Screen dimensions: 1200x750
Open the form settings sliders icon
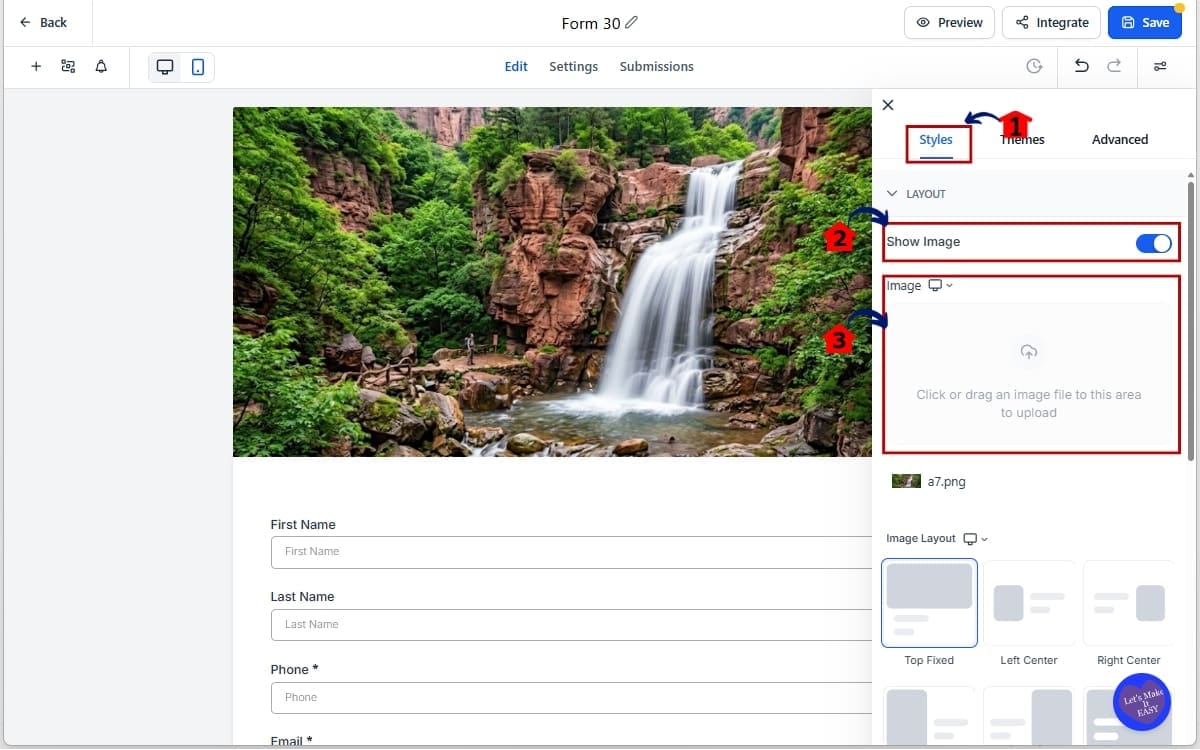point(1160,66)
